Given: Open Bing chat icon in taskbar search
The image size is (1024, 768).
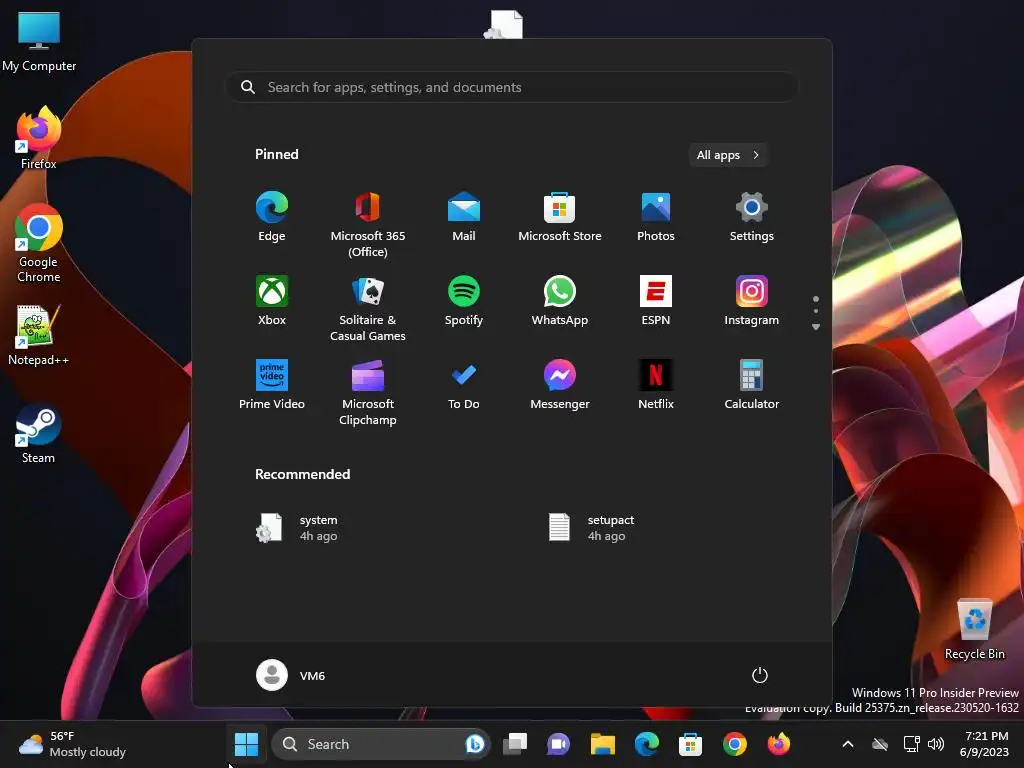Looking at the screenshot, I should (475, 744).
